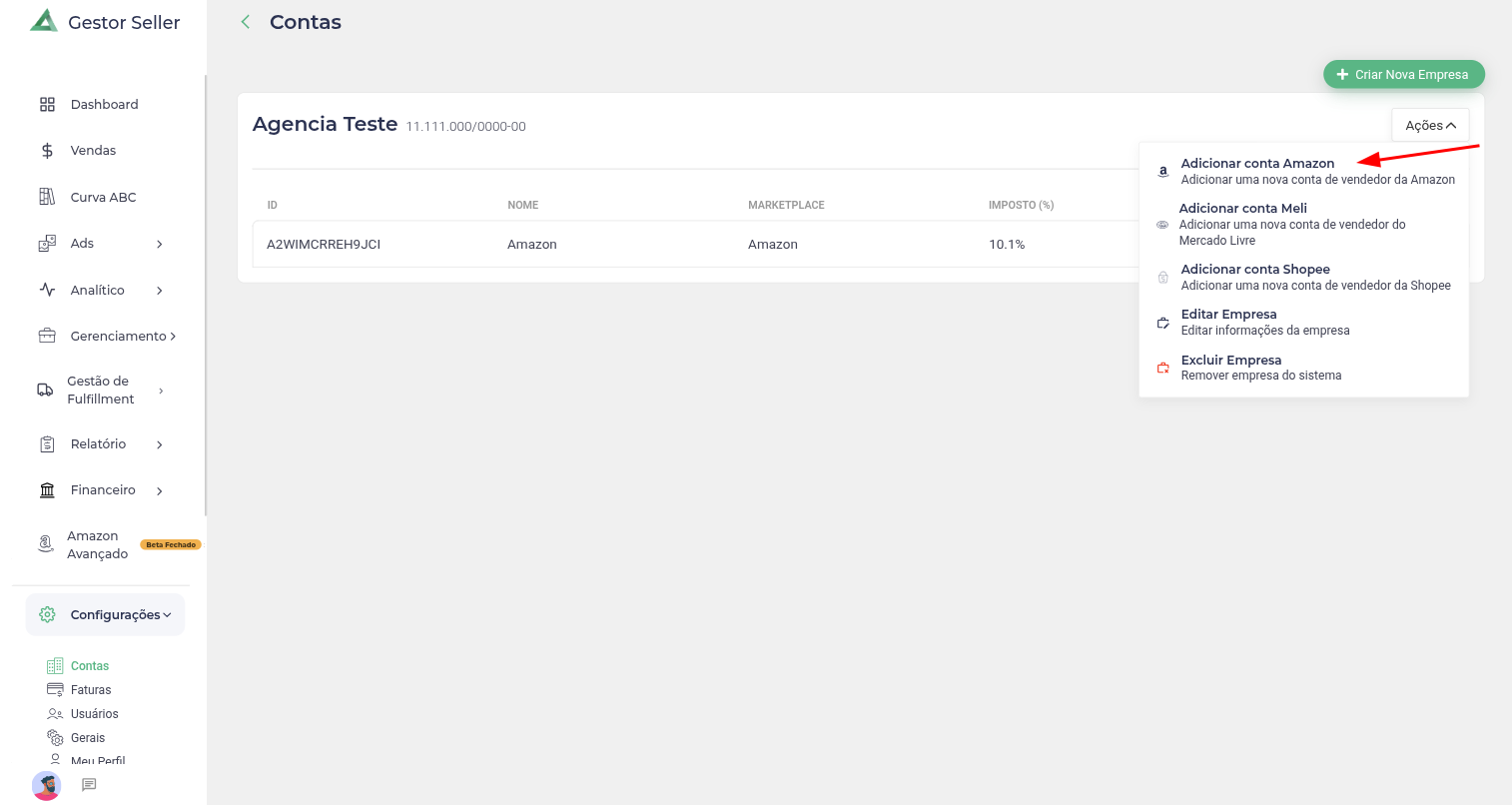Click the chat message icon at bottom
The width and height of the screenshot is (1512, 805).
coord(89,785)
